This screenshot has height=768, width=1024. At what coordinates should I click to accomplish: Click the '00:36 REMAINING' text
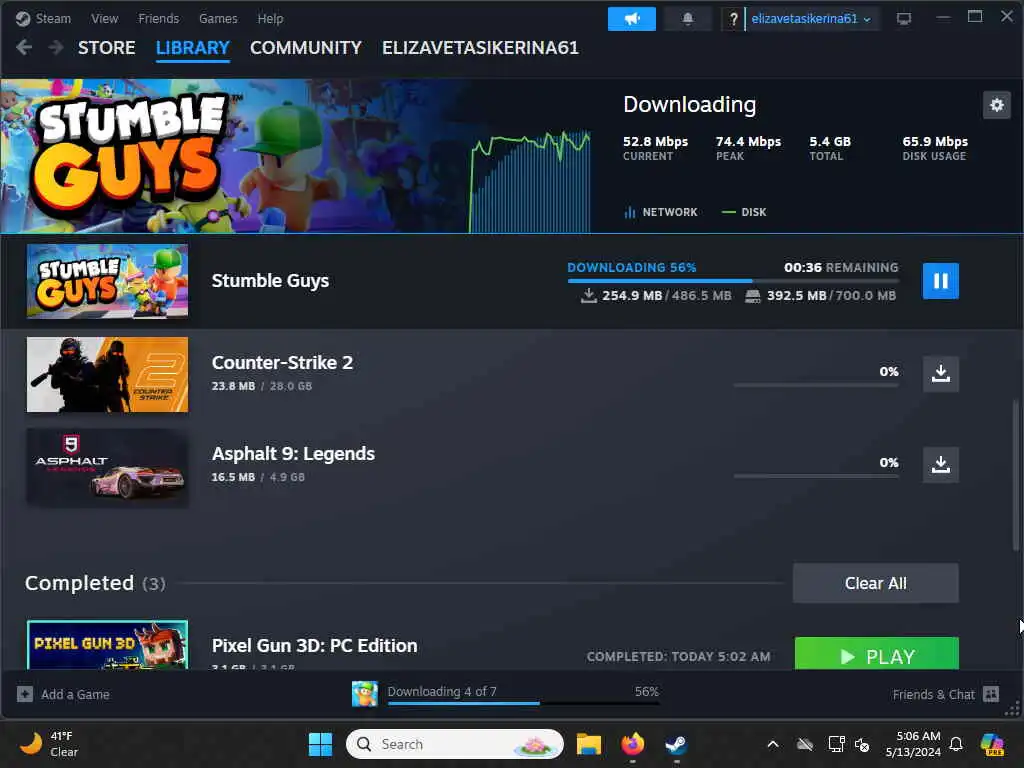pos(841,267)
